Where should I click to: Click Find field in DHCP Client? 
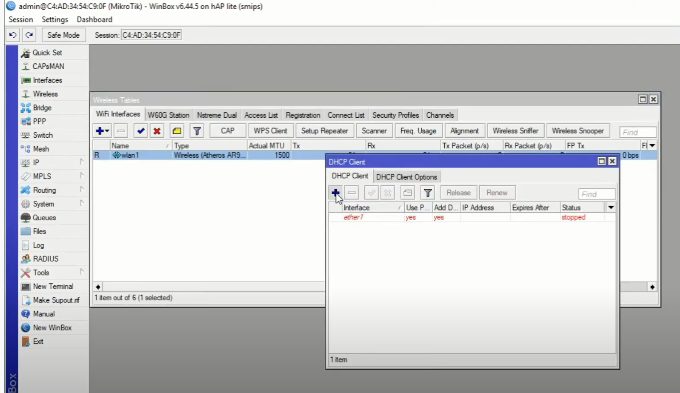pos(596,194)
